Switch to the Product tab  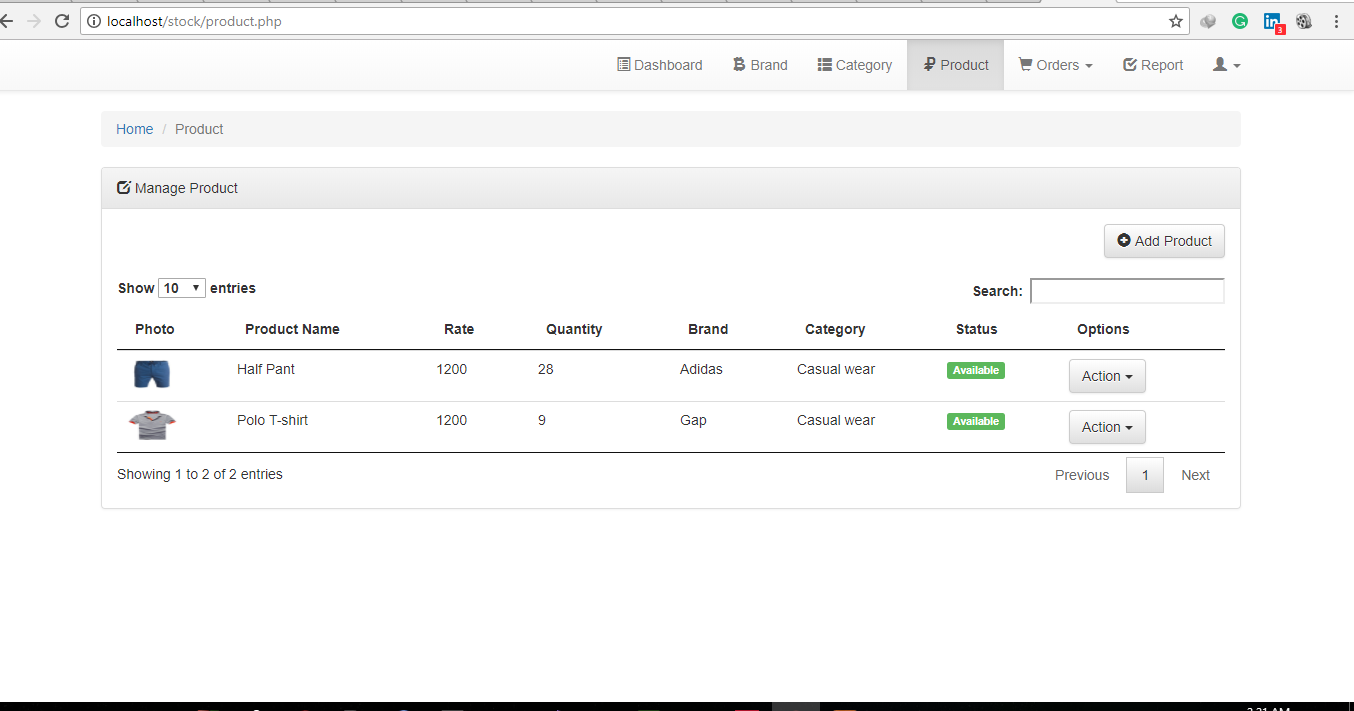pos(955,64)
